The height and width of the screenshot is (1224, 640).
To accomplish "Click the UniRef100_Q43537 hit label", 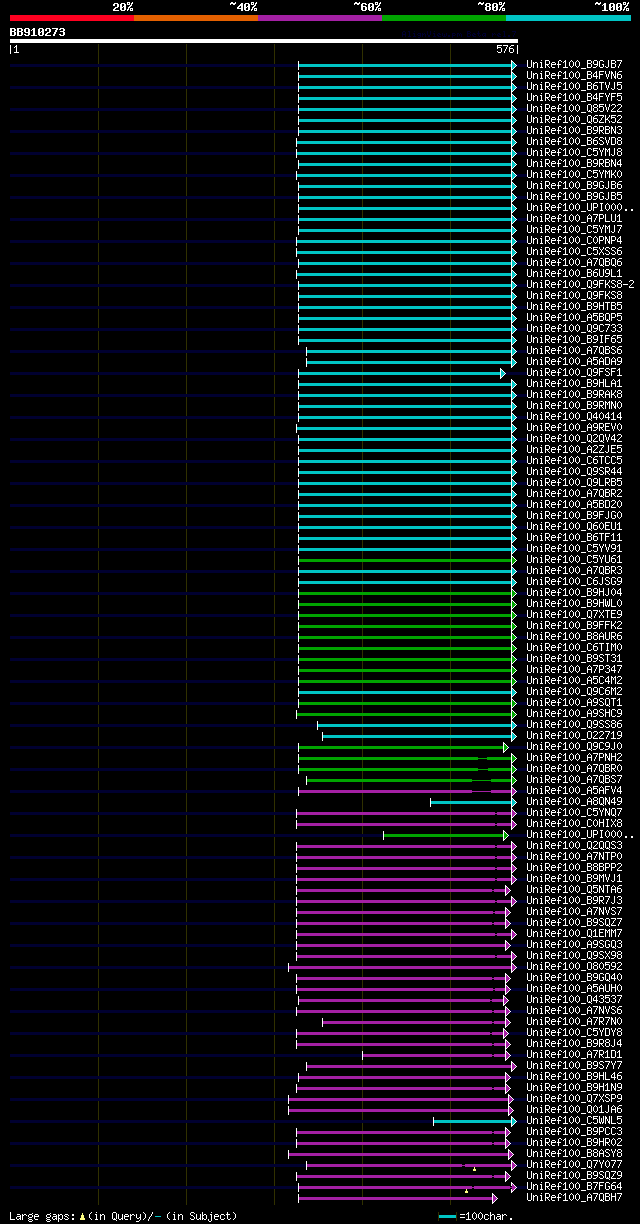I will [574, 999].
